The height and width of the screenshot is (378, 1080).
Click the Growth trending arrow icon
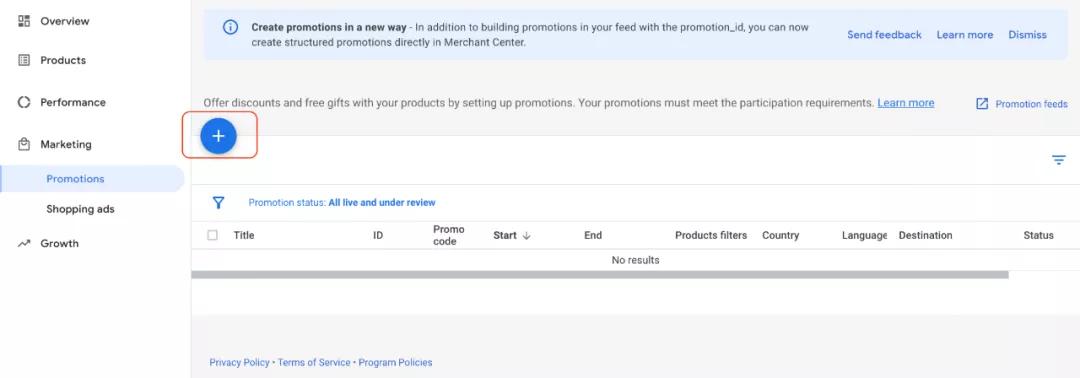pyautogui.click(x=23, y=243)
